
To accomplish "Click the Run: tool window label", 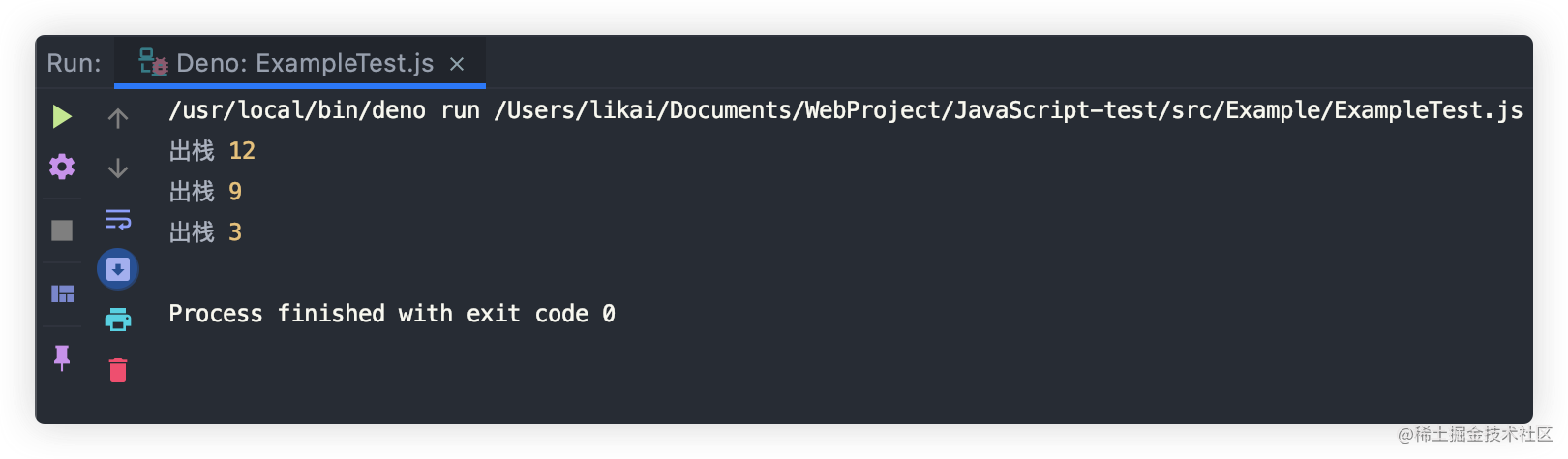I will tap(74, 63).
